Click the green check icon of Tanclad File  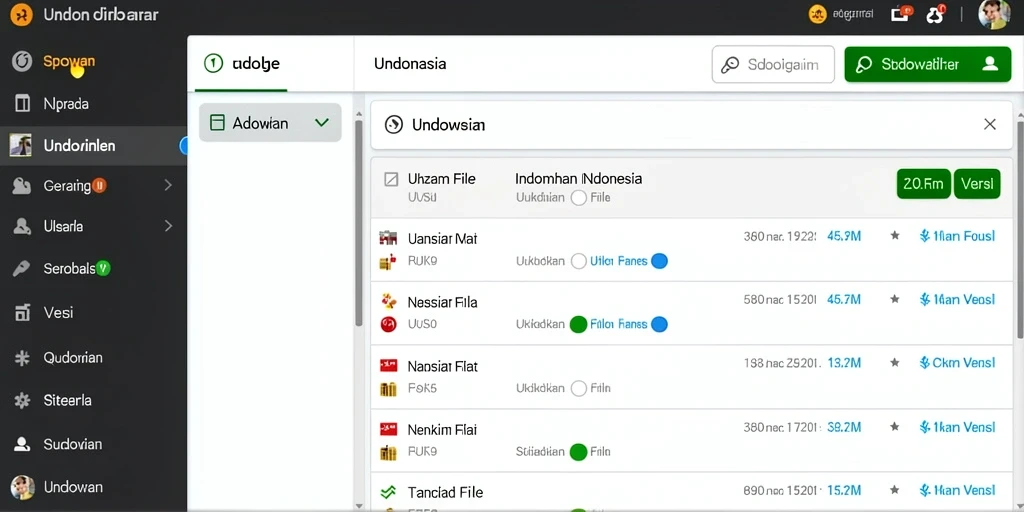click(389, 492)
